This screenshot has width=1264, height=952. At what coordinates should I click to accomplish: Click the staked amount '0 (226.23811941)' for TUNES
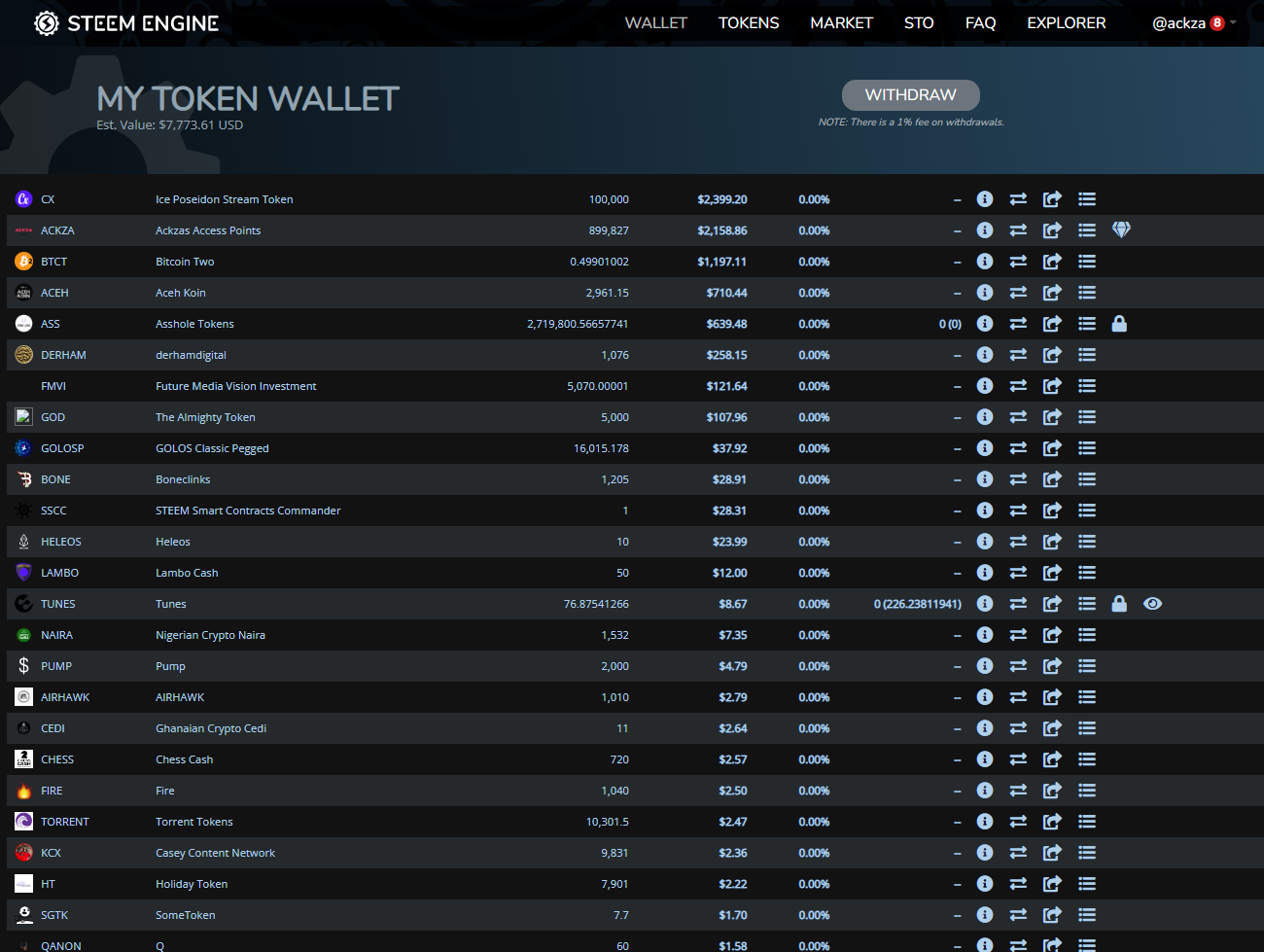pyautogui.click(x=918, y=604)
